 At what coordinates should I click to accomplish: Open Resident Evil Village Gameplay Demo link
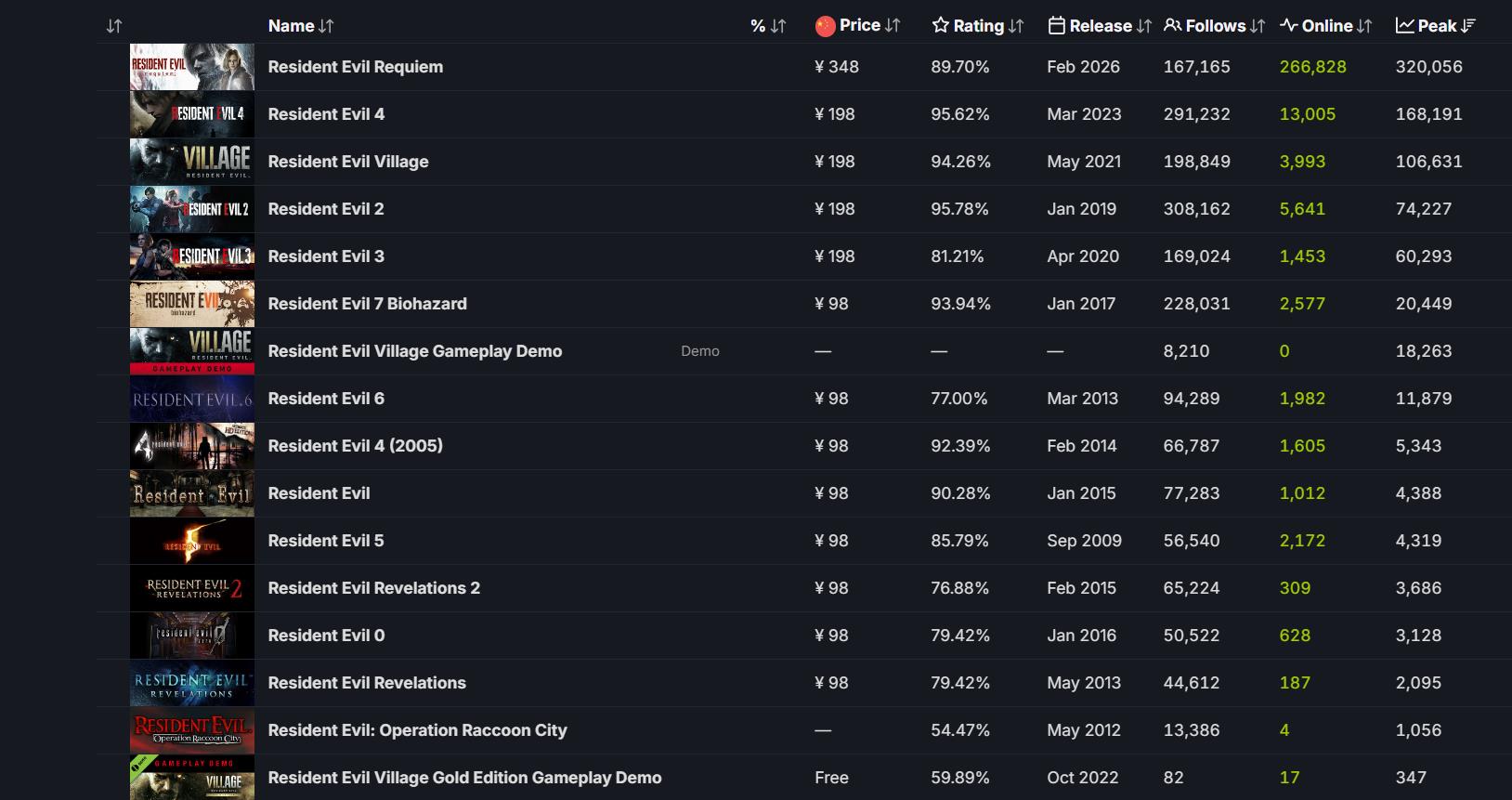(x=414, y=351)
